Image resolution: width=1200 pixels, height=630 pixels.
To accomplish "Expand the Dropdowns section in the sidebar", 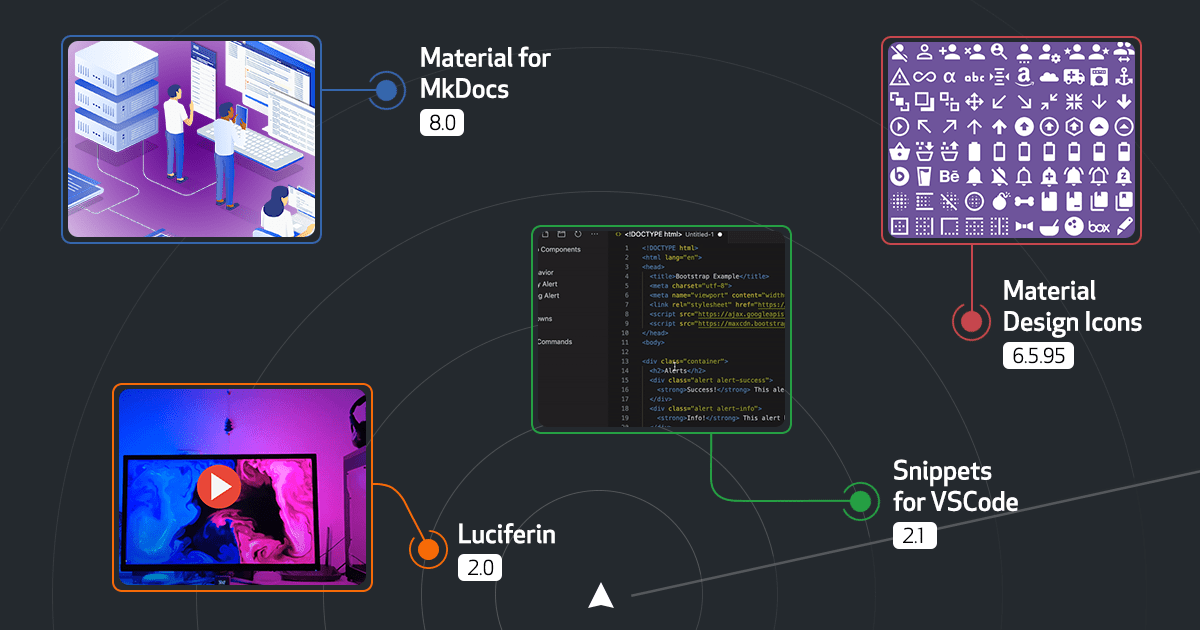I will coord(544,319).
